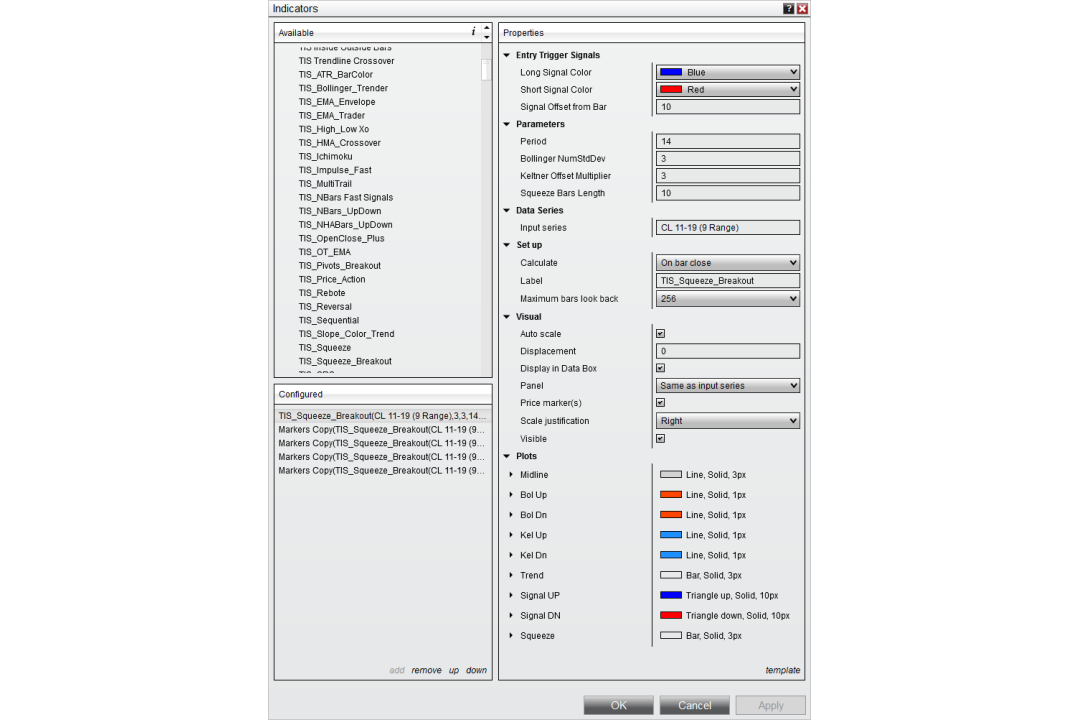
Task: Collapse the Data Series section
Action: pyautogui.click(x=507, y=210)
